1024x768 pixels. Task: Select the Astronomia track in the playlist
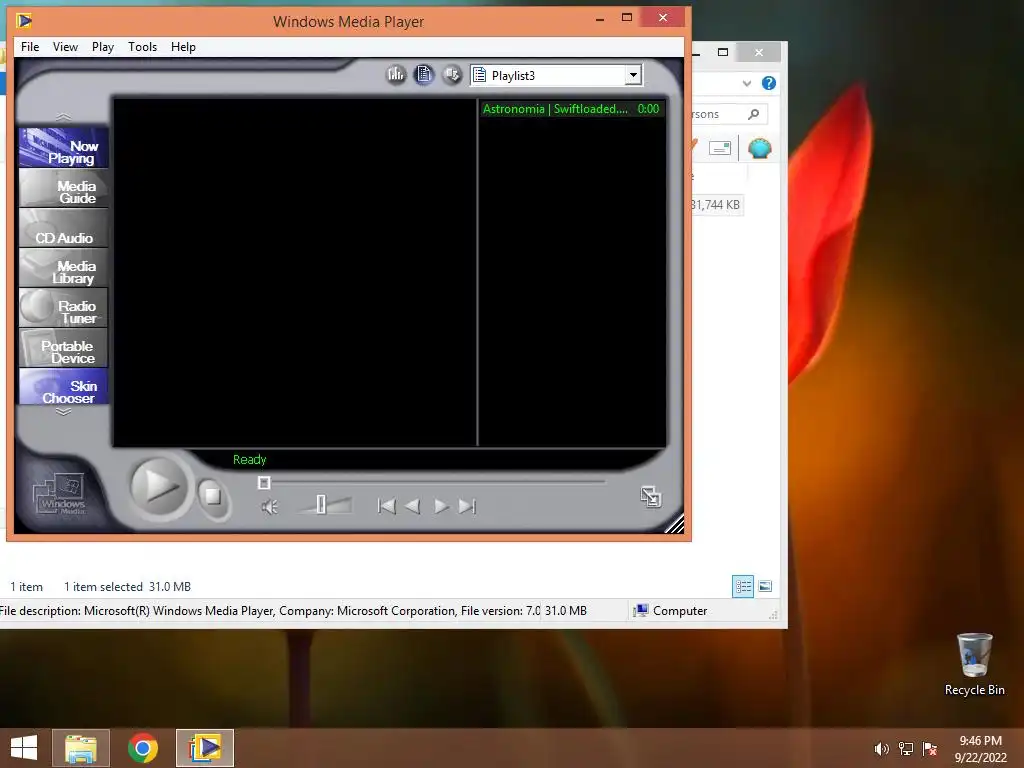[571, 109]
